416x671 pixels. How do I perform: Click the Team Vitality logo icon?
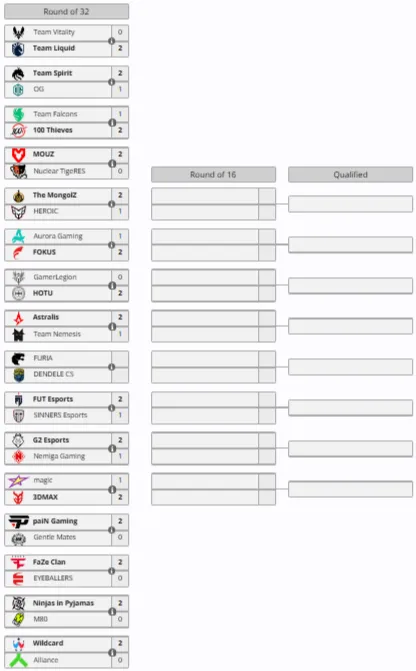(18, 33)
